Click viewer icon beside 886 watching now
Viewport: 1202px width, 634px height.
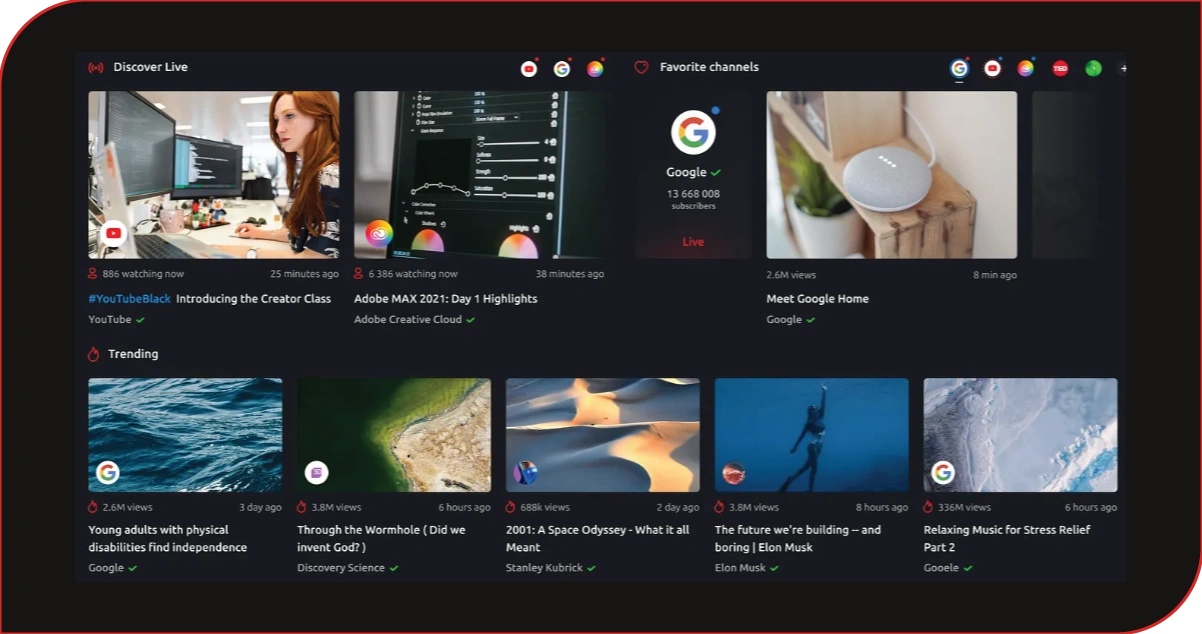click(93, 274)
